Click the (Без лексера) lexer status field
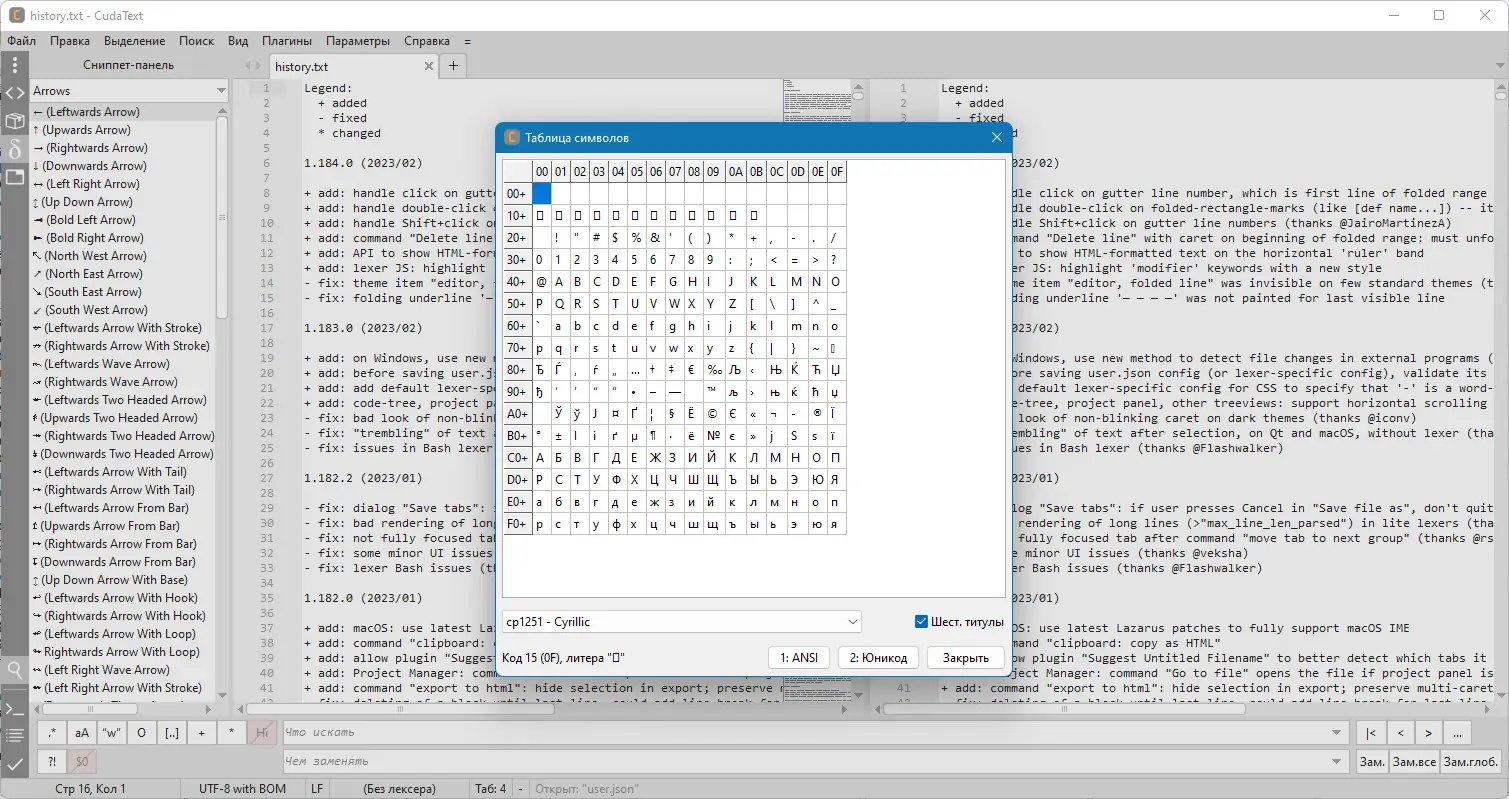The height and width of the screenshot is (799, 1509). tap(399, 789)
